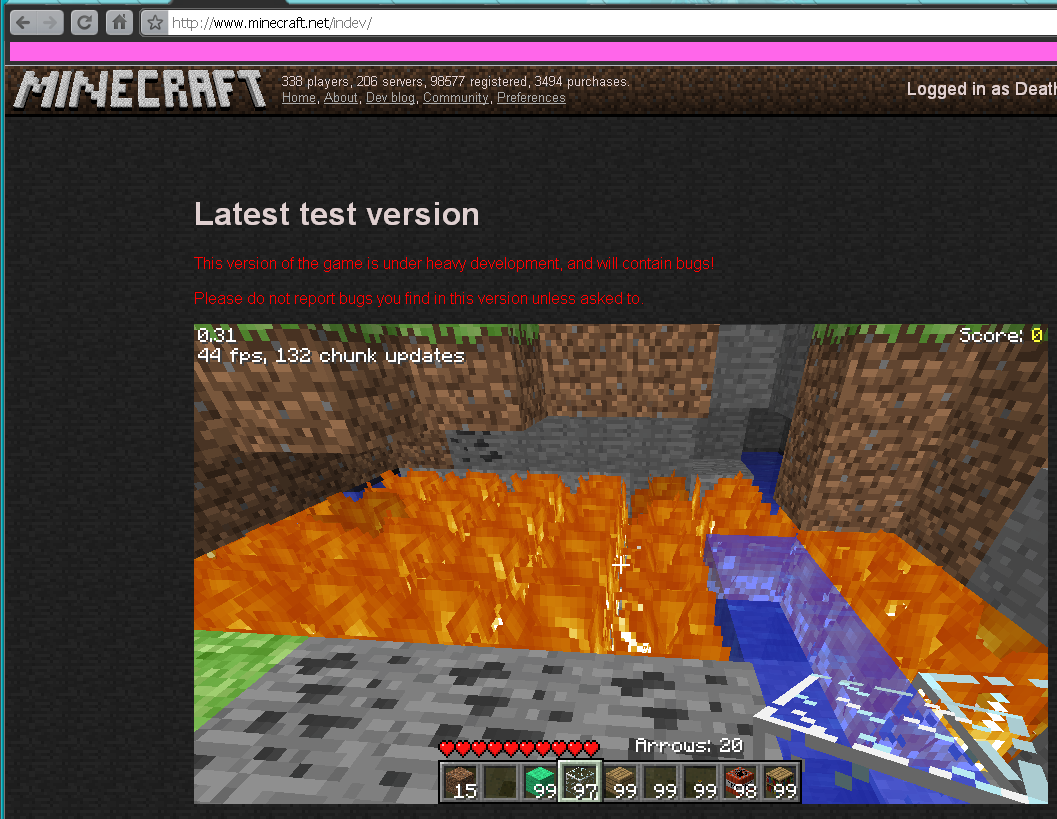Open the browser home page icon
The image size is (1057, 819).
[x=119, y=23]
